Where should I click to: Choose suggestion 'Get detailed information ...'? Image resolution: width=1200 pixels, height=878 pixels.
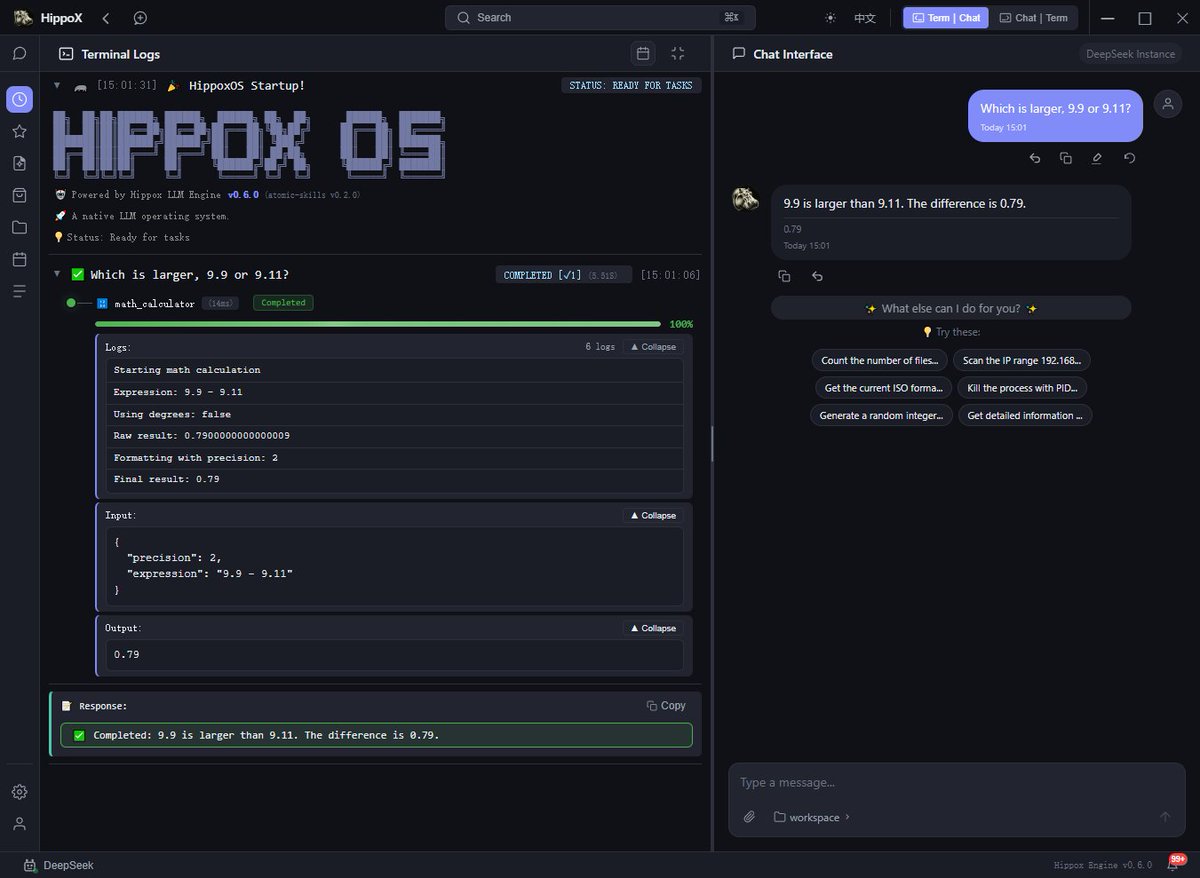(1025, 415)
